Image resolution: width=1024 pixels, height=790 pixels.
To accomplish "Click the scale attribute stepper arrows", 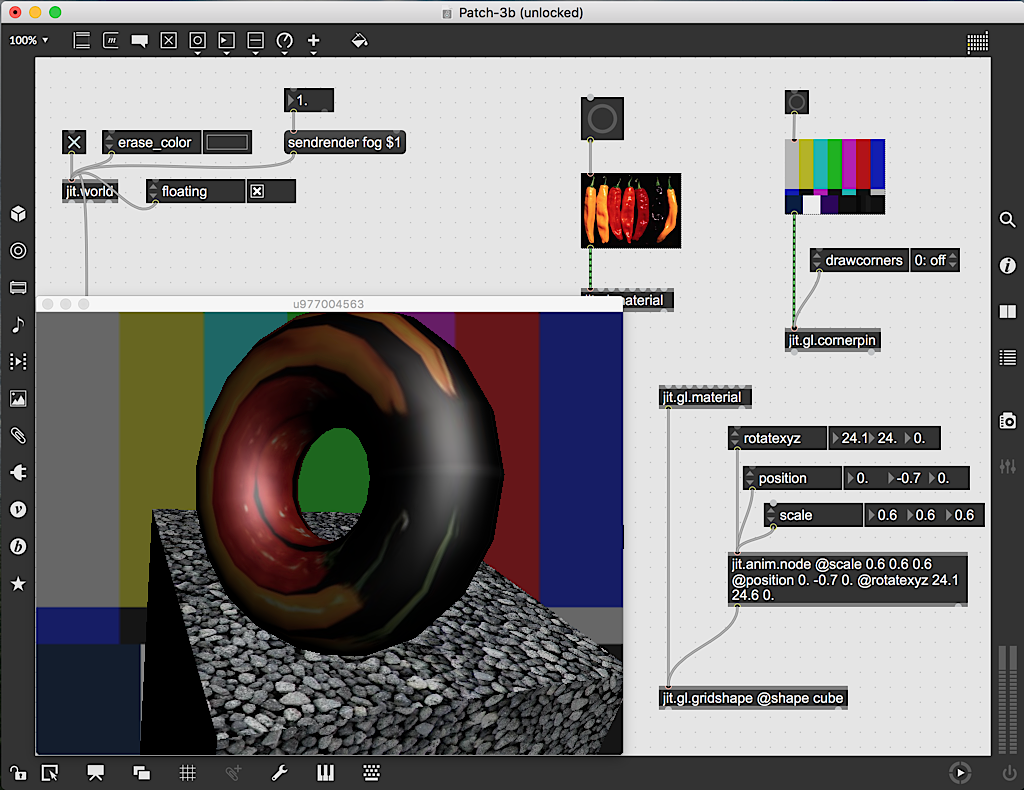I will click(x=771, y=515).
